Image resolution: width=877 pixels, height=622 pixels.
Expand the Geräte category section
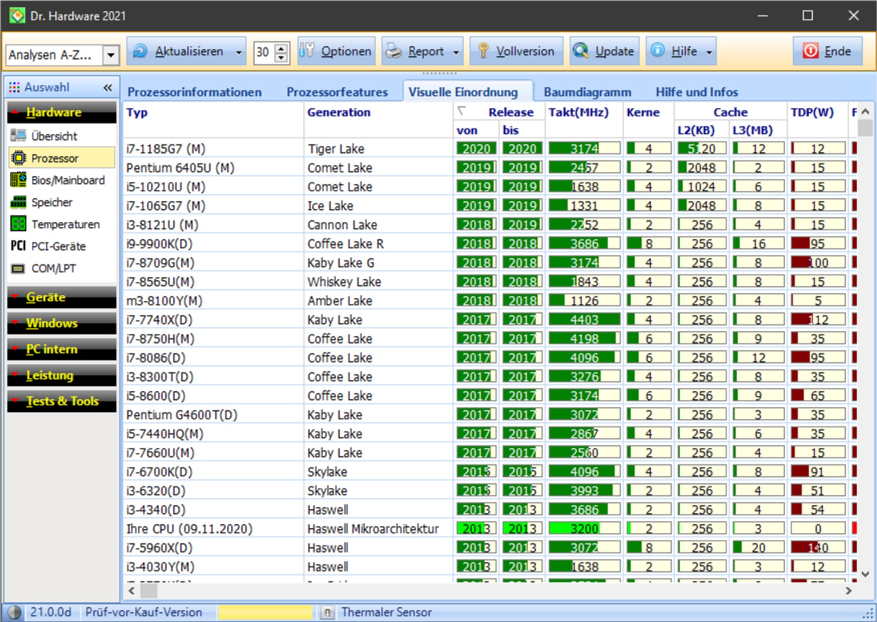tap(46, 297)
